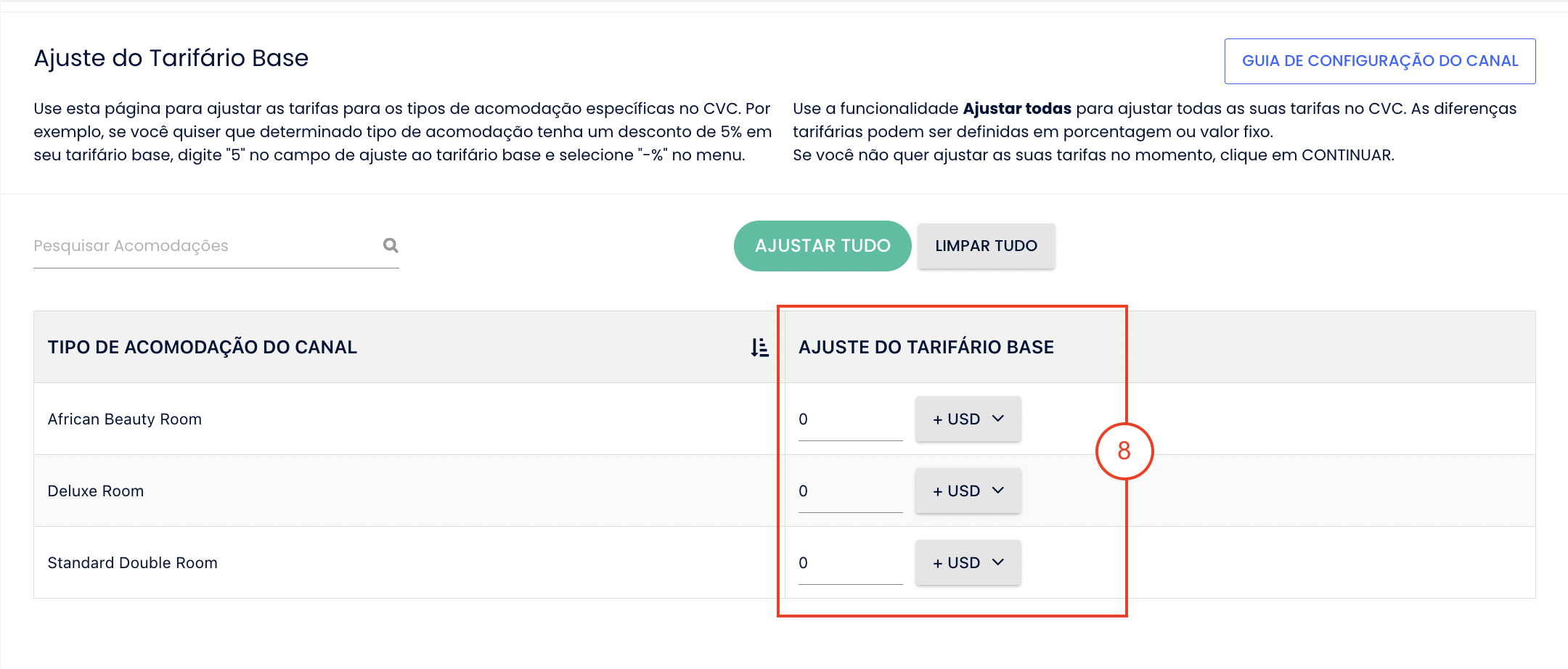
Task: Sort accommodation types using the sort icon
Action: [759, 348]
